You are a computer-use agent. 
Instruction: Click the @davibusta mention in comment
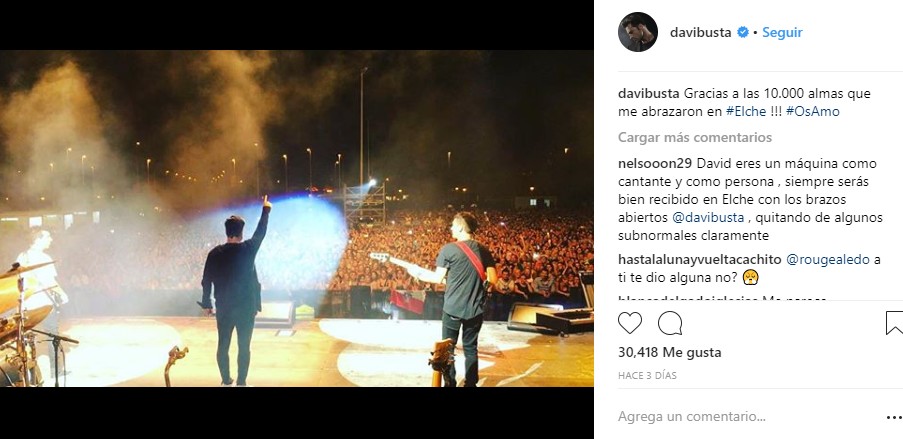tap(708, 218)
